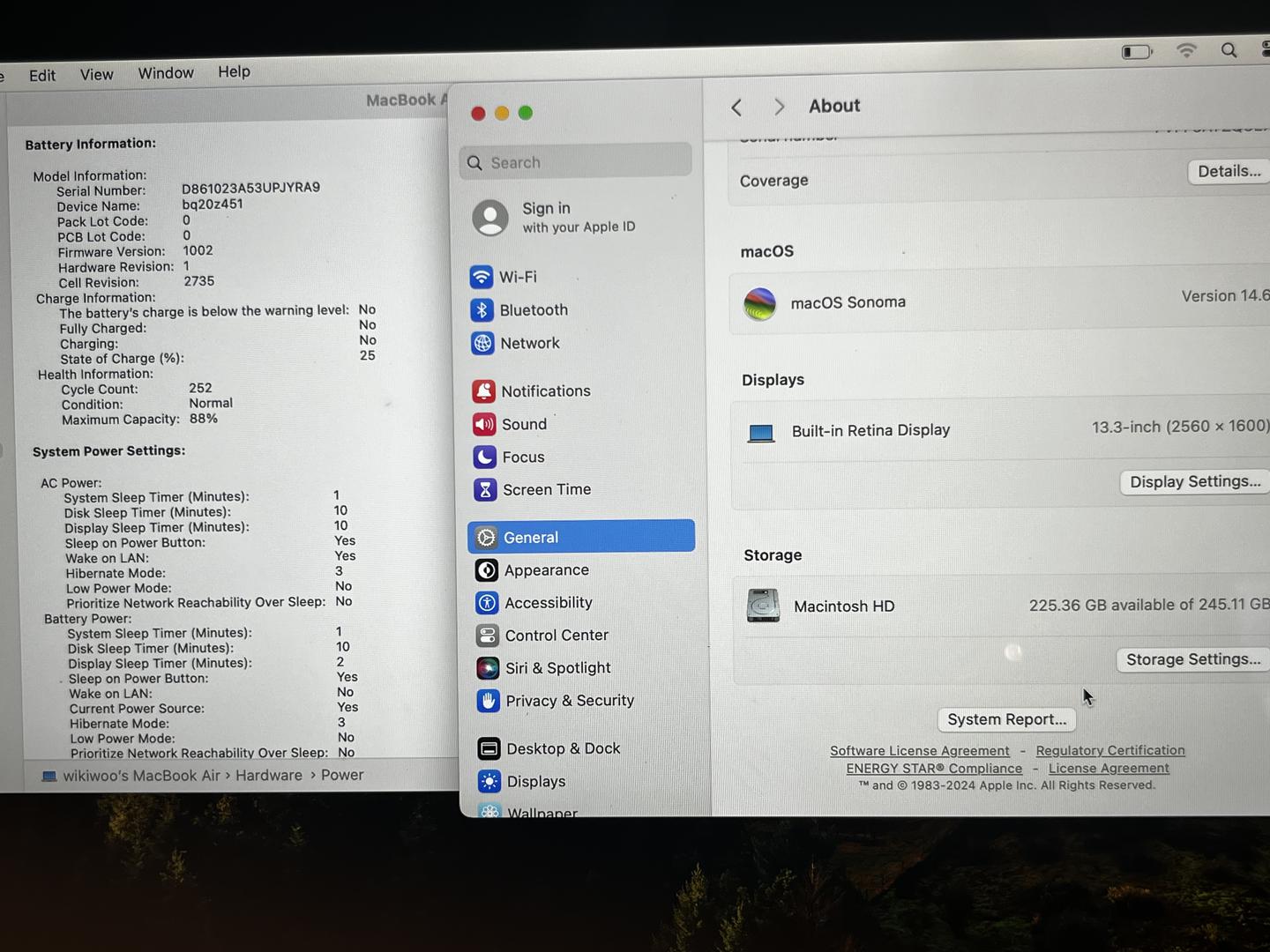Viewport: 1270px width, 952px height.
Task: Click the Battery Information heading
Action: point(91,144)
